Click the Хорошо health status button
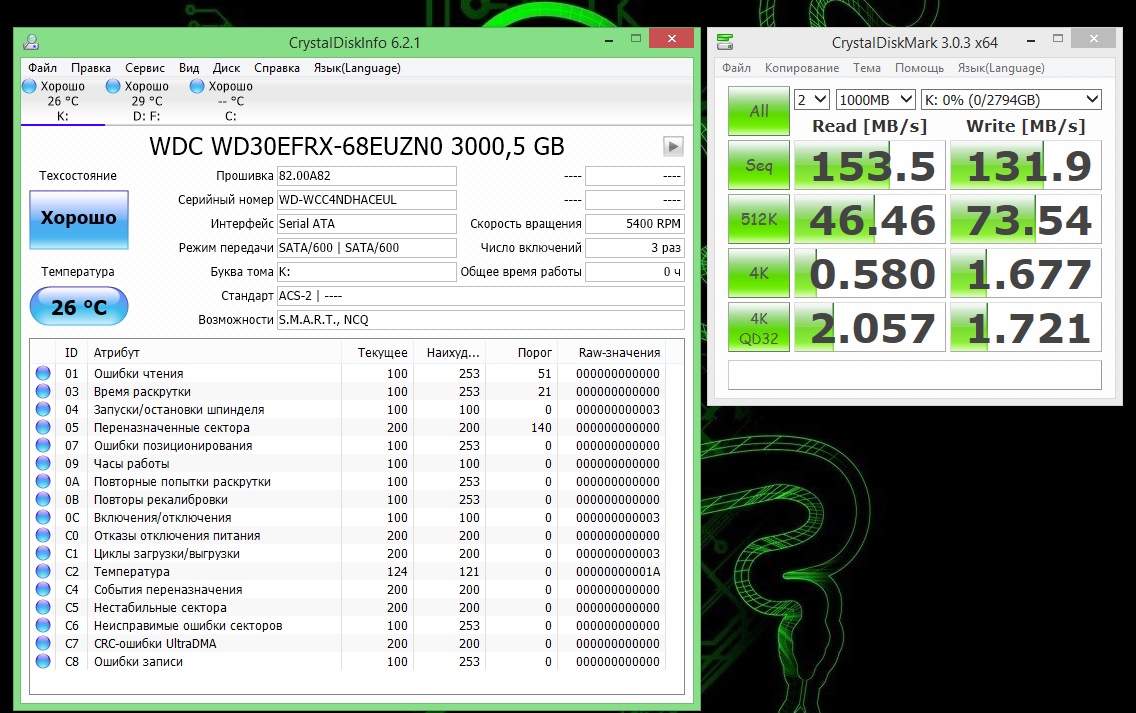The width and height of the screenshot is (1136, 713). tap(79, 220)
